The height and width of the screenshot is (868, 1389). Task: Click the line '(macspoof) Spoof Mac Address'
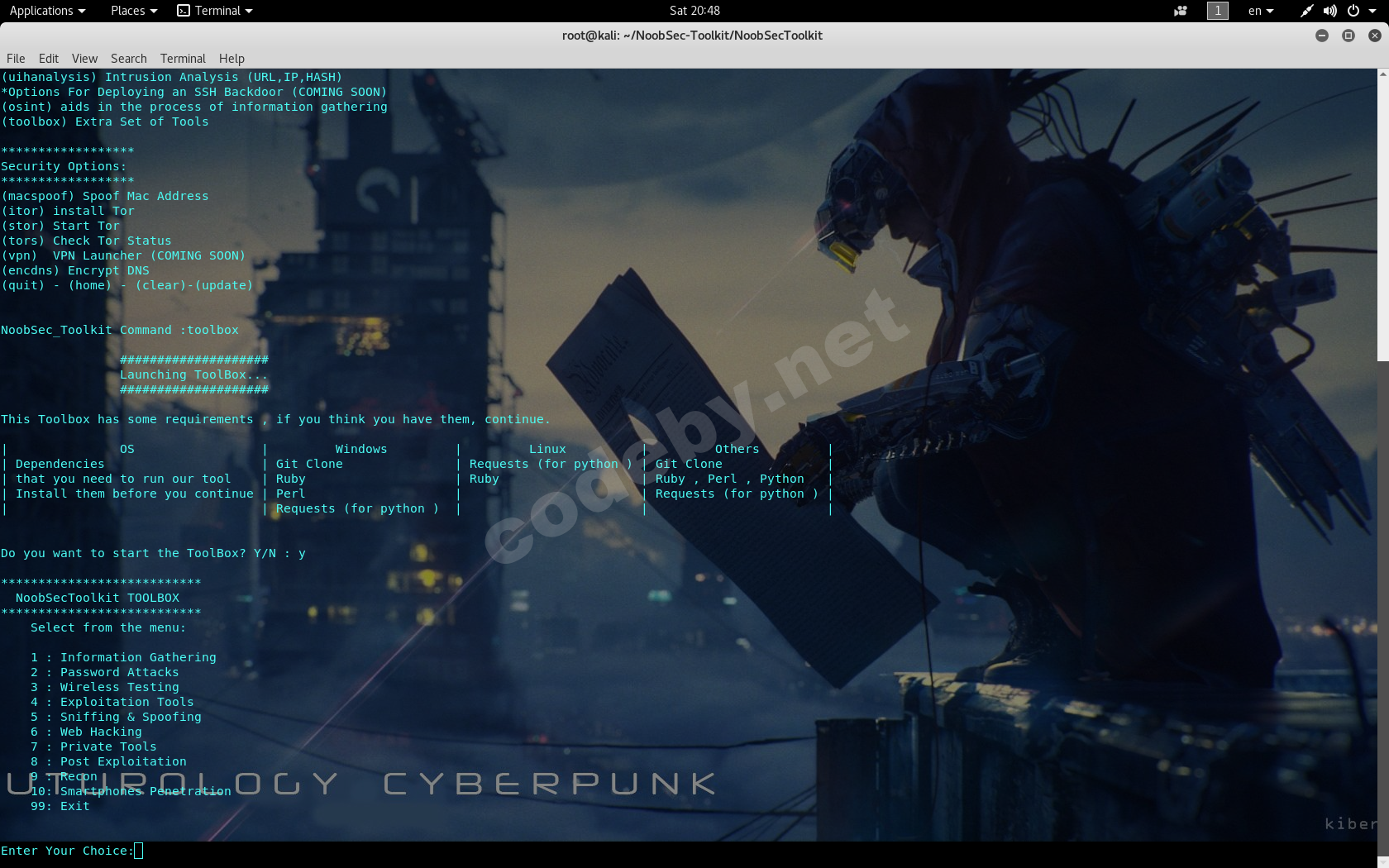105,196
